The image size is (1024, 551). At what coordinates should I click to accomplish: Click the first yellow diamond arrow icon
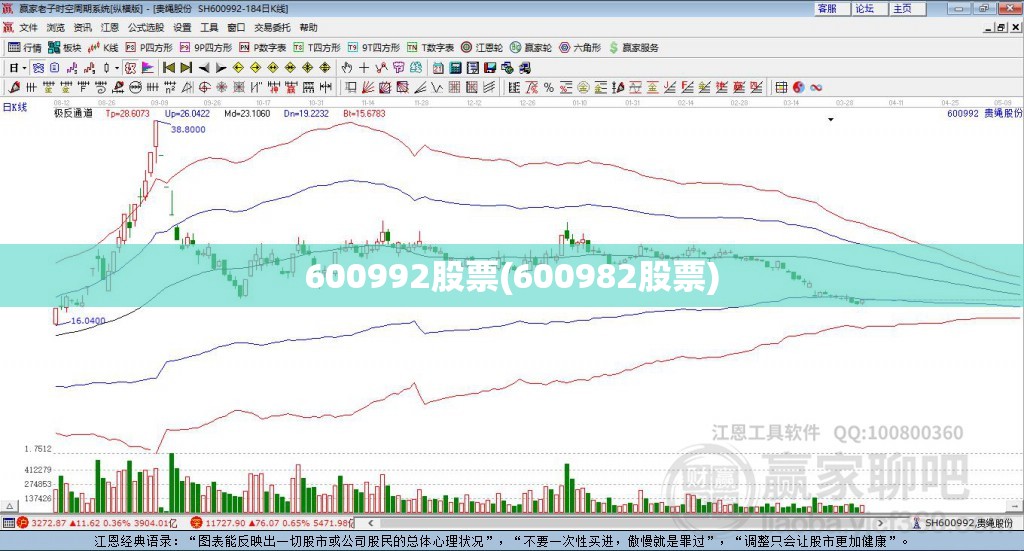coord(238,68)
